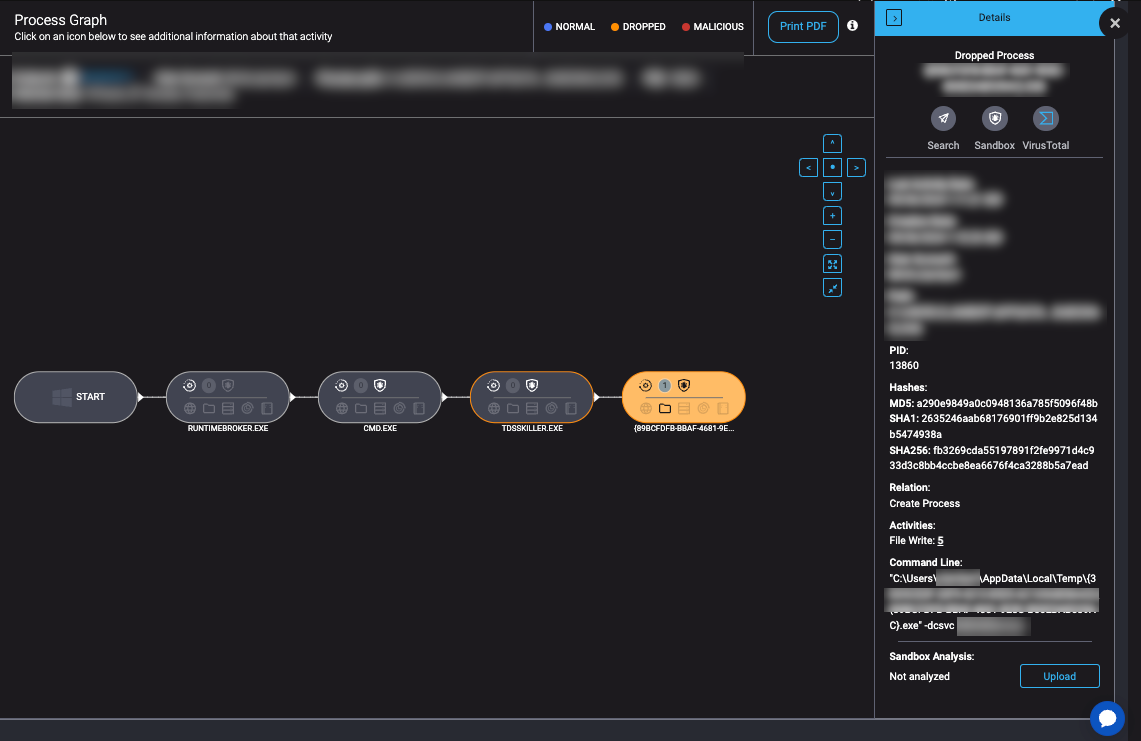Click Print PDF to export the process graph
Image resolution: width=1141 pixels, height=741 pixels.
(x=803, y=27)
